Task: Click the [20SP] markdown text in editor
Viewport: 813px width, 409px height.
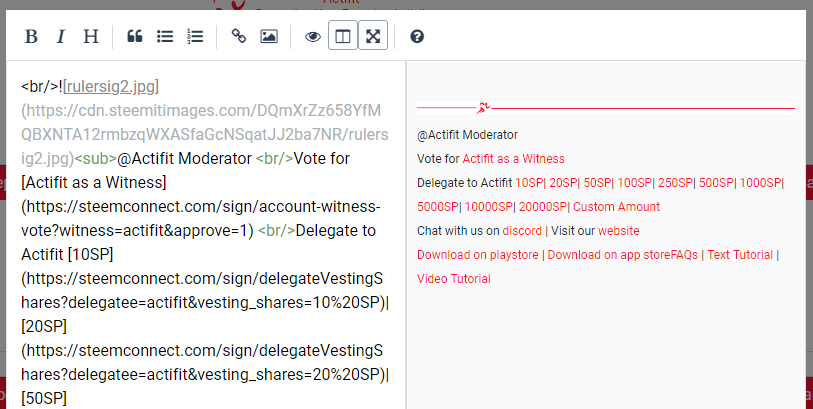Action: click(x=44, y=327)
